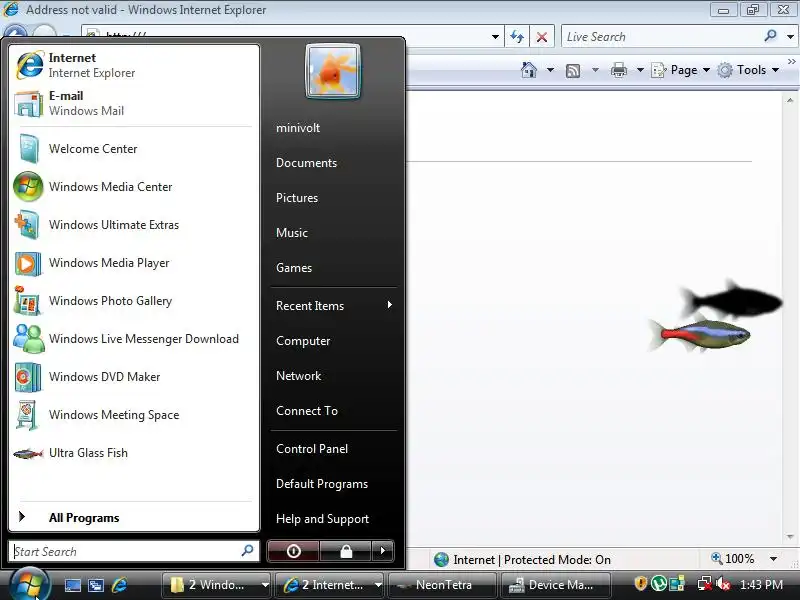Switch to NeonTetra taskbar button

442,585
